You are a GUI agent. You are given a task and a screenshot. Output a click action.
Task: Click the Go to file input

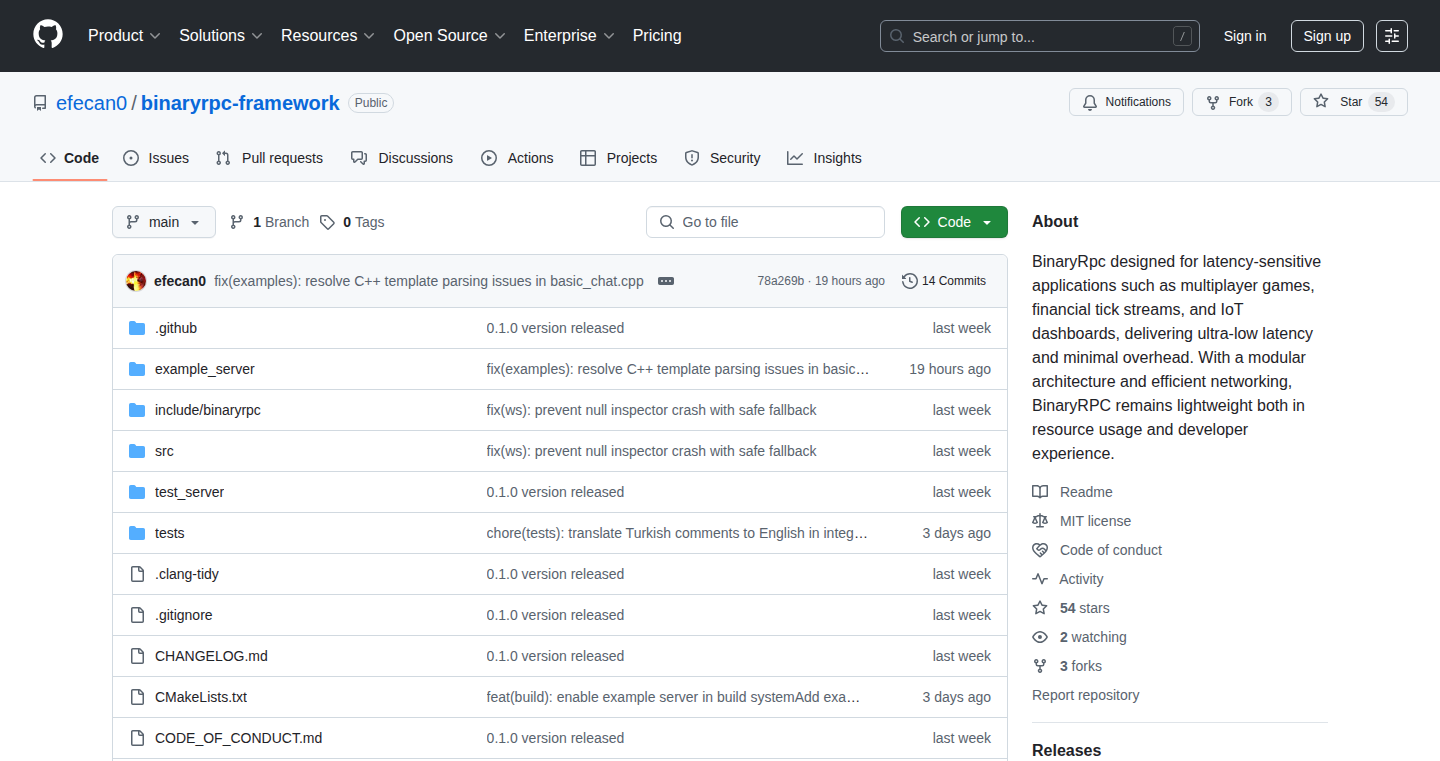(765, 222)
